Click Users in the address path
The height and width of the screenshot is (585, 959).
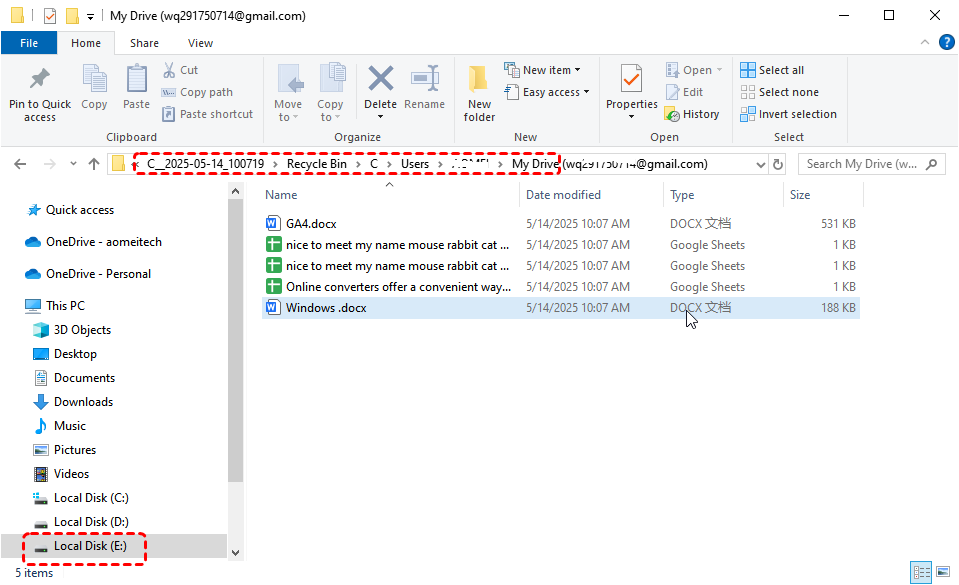point(415,164)
